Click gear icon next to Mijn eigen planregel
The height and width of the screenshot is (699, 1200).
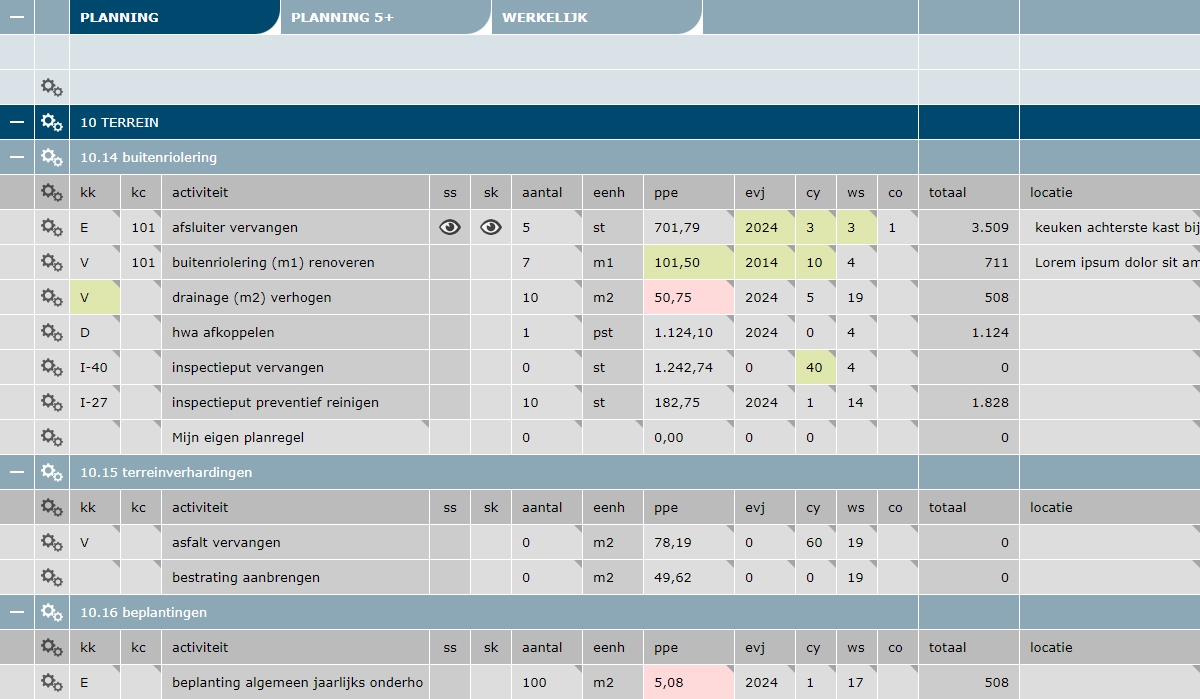click(52, 437)
